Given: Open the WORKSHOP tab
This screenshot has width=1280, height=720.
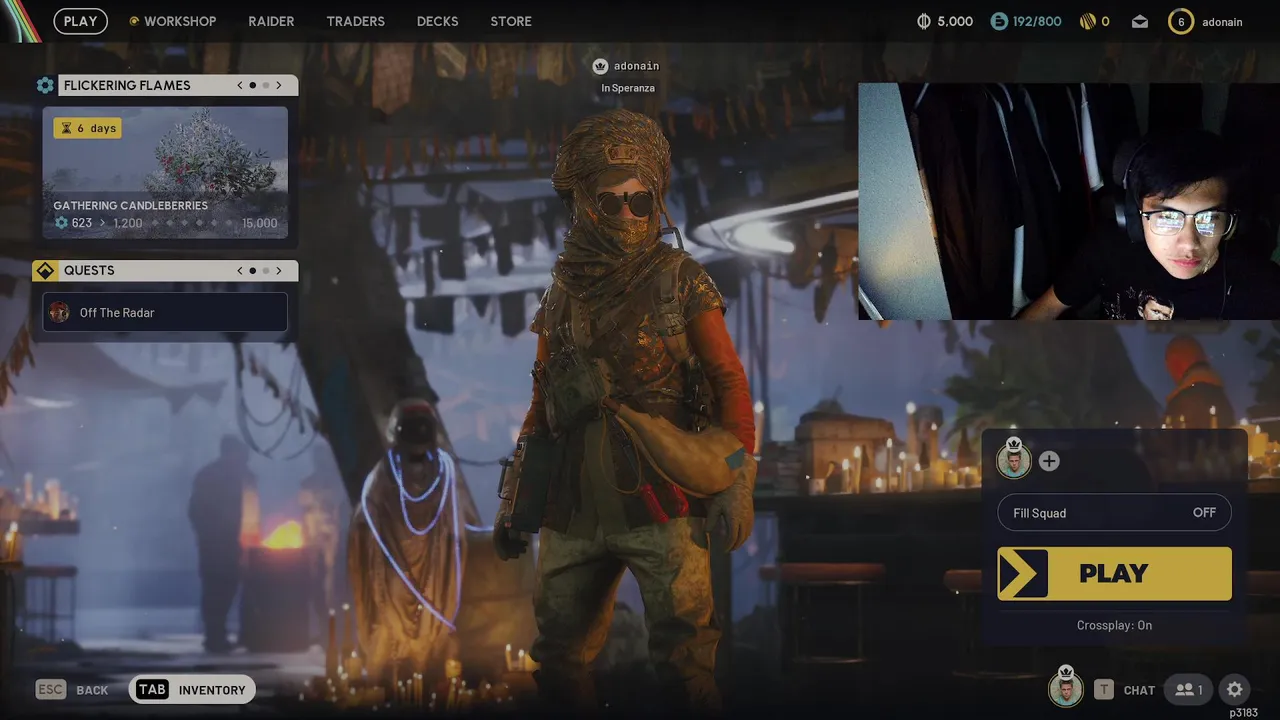Looking at the screenshot, I should 172,21.
